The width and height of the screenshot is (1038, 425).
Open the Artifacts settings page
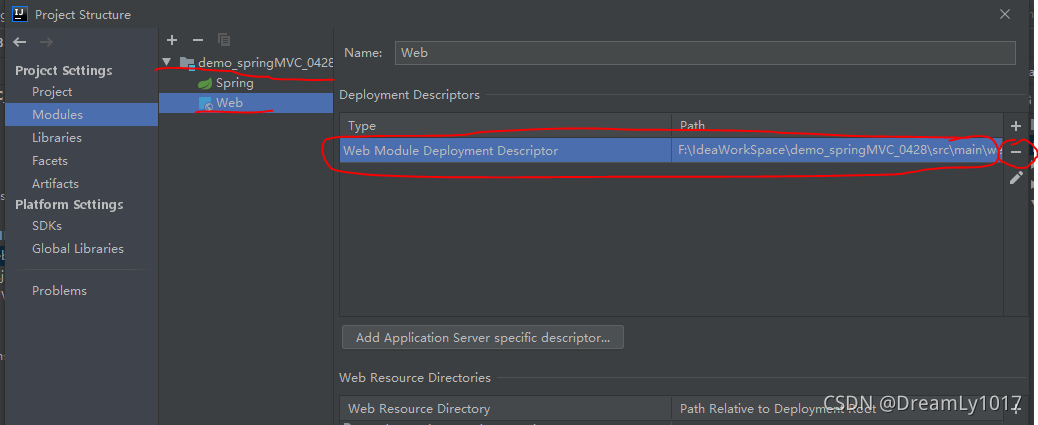point(55,184)
